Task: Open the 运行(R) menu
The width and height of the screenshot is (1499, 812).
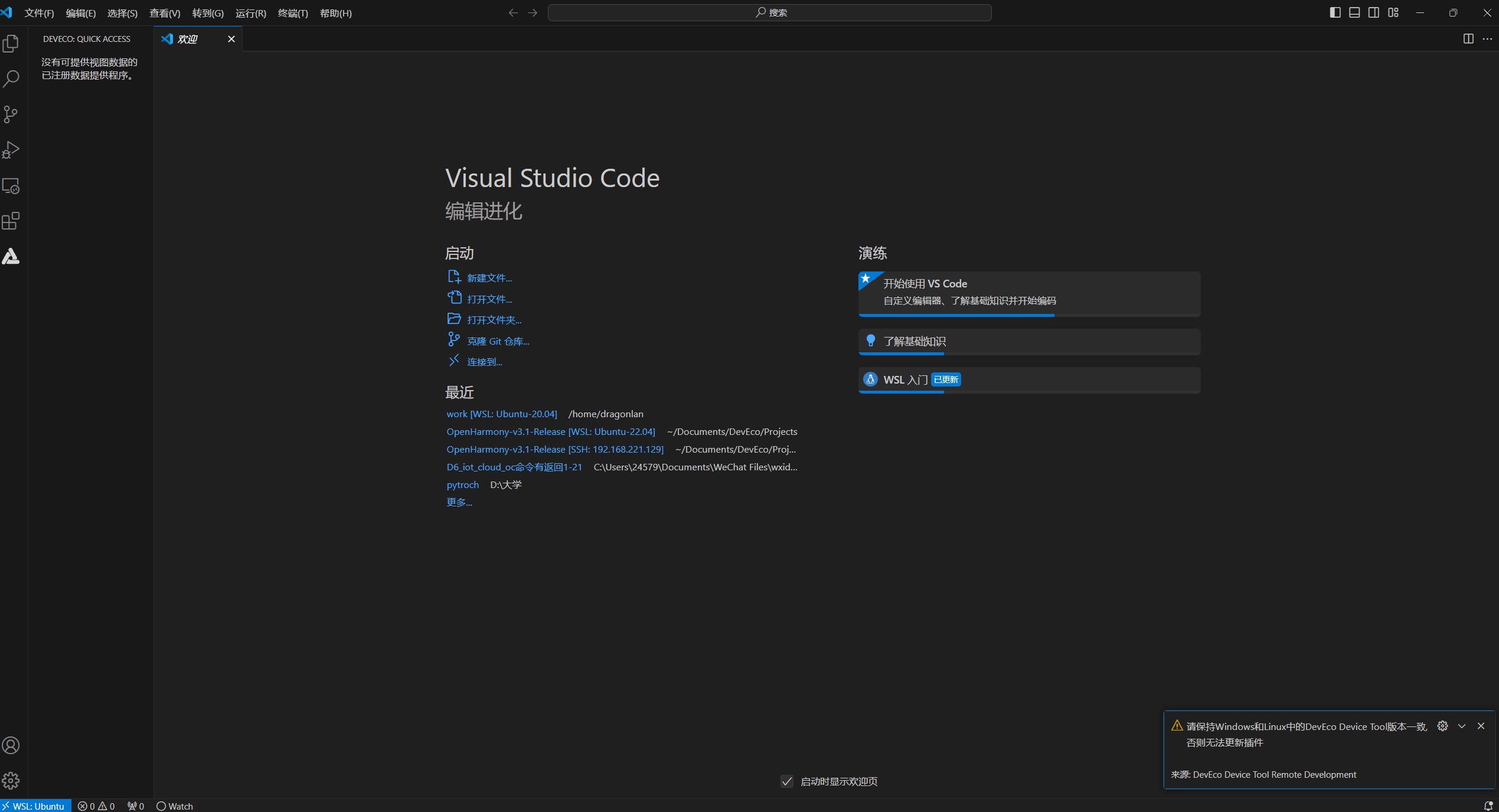Action: click(x=251, y=13)
